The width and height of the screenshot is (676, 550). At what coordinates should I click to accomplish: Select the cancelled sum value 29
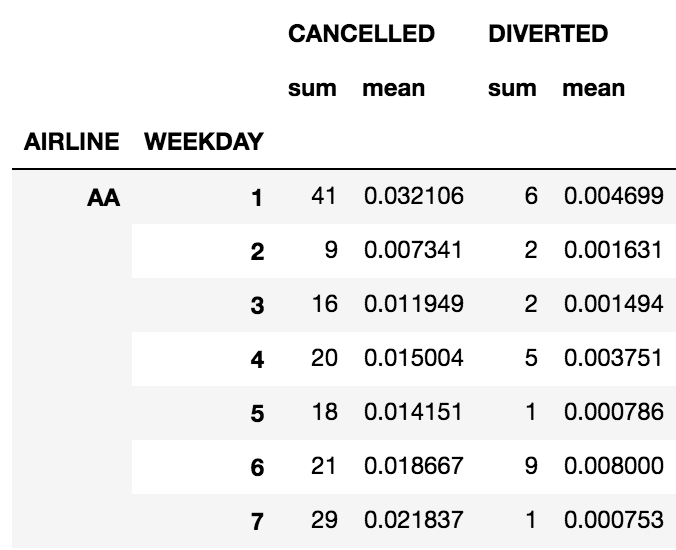click(324, 520)
